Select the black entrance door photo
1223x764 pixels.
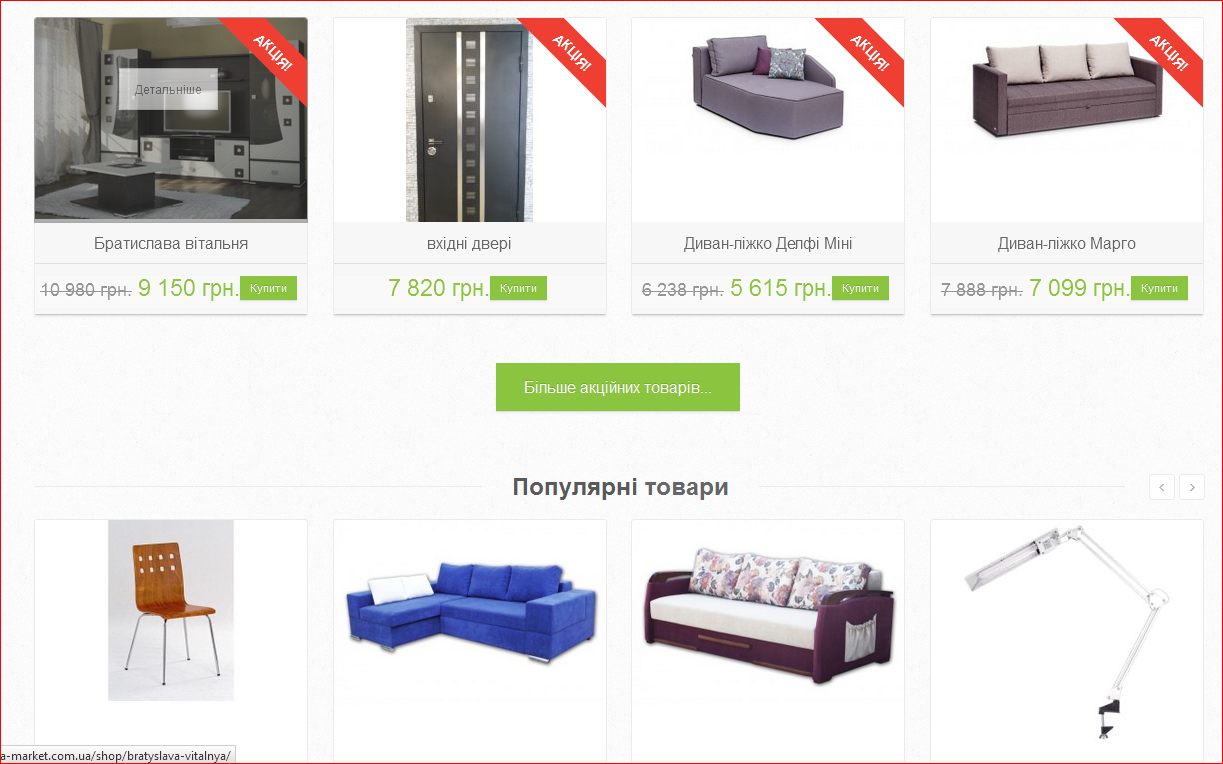(469, 120)
